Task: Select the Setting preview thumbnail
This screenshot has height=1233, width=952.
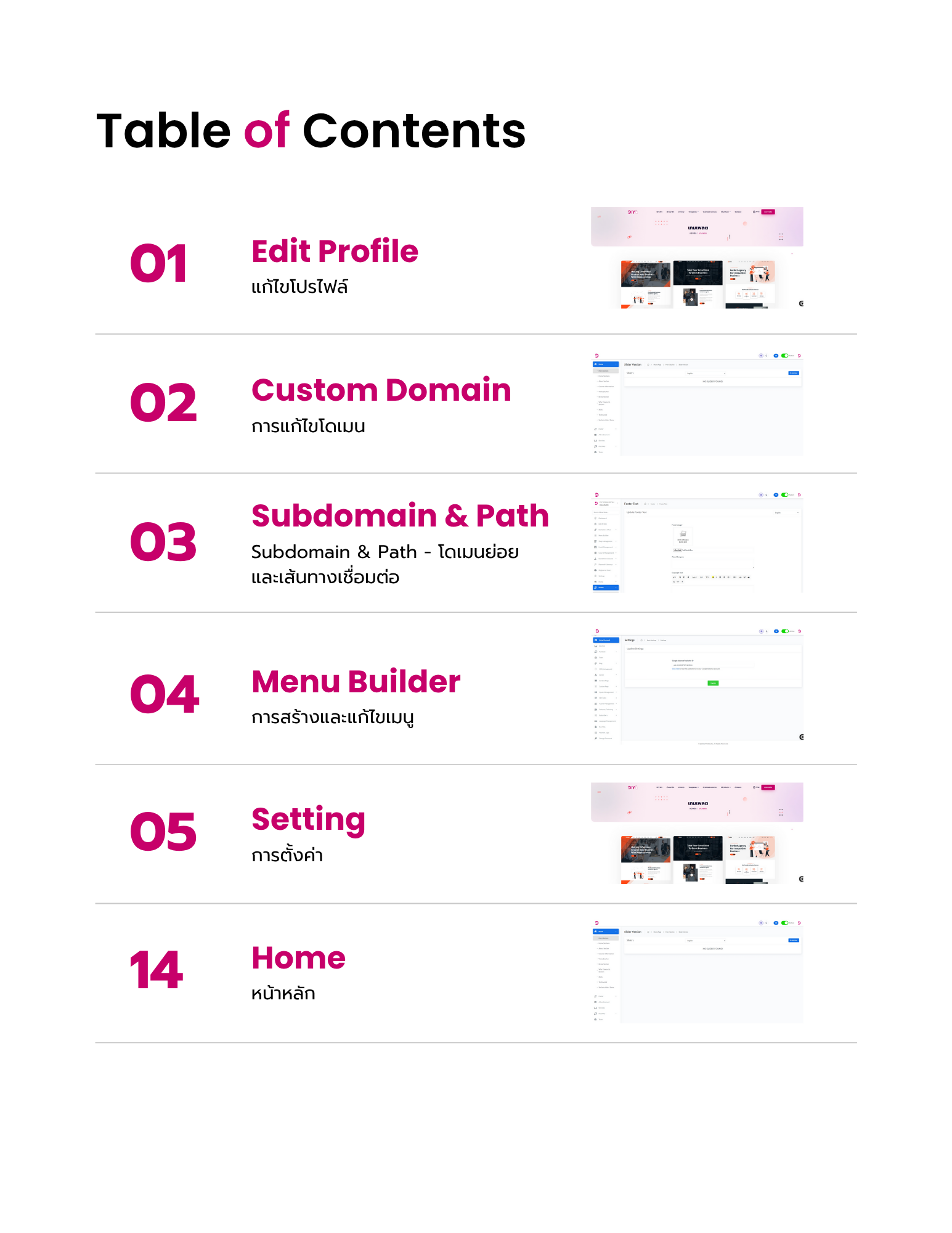Action: click(x=697, y=833)
